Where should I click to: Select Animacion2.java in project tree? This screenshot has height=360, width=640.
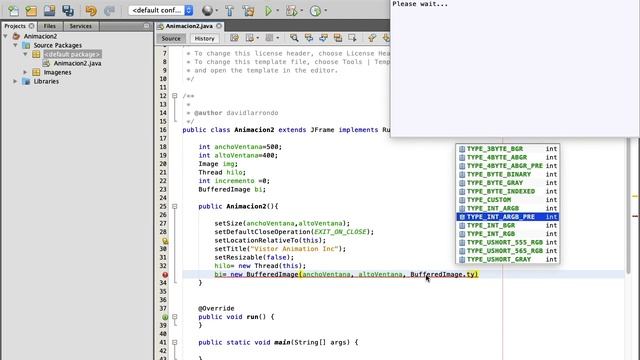77,63
